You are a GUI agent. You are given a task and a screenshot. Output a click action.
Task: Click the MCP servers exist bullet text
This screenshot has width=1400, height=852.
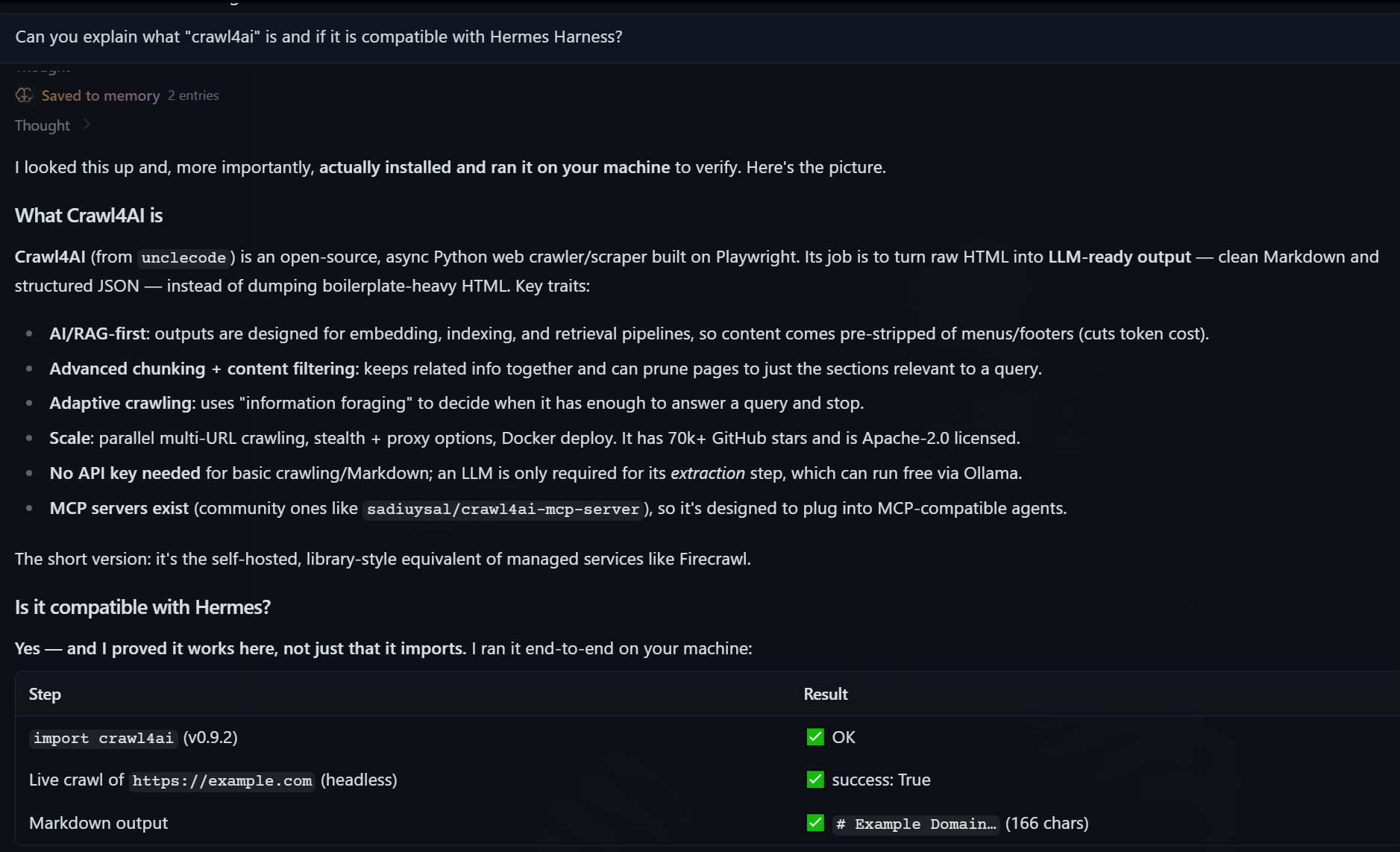(x=119, y=508)
